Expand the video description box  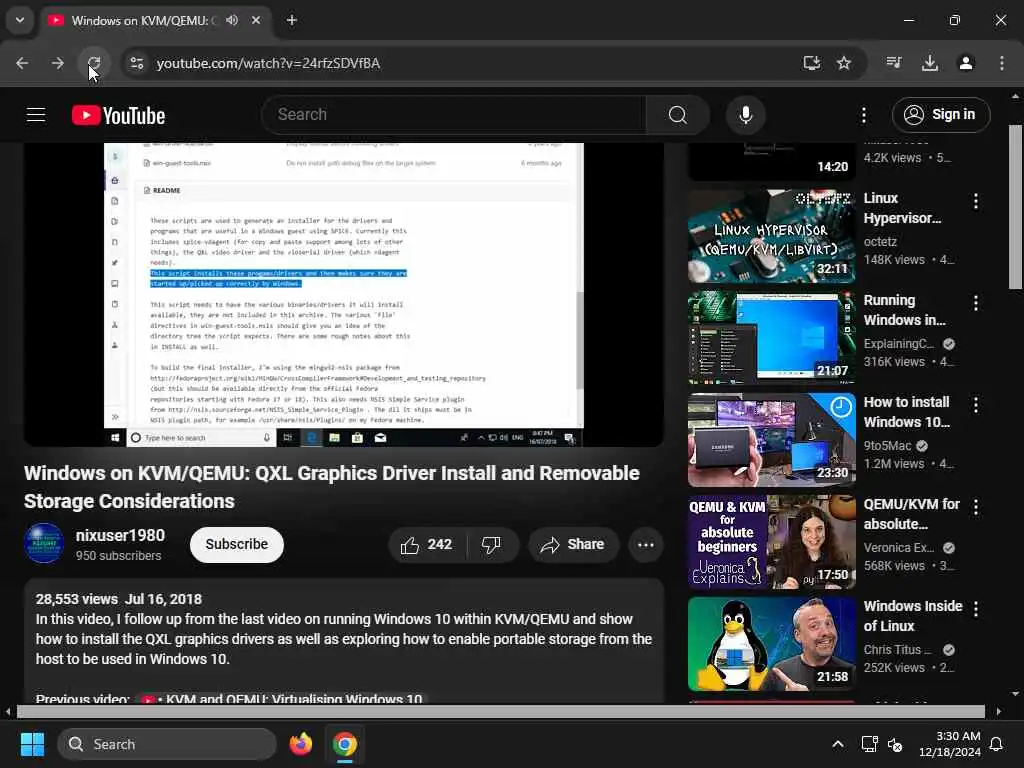click(x=344, y=641)
